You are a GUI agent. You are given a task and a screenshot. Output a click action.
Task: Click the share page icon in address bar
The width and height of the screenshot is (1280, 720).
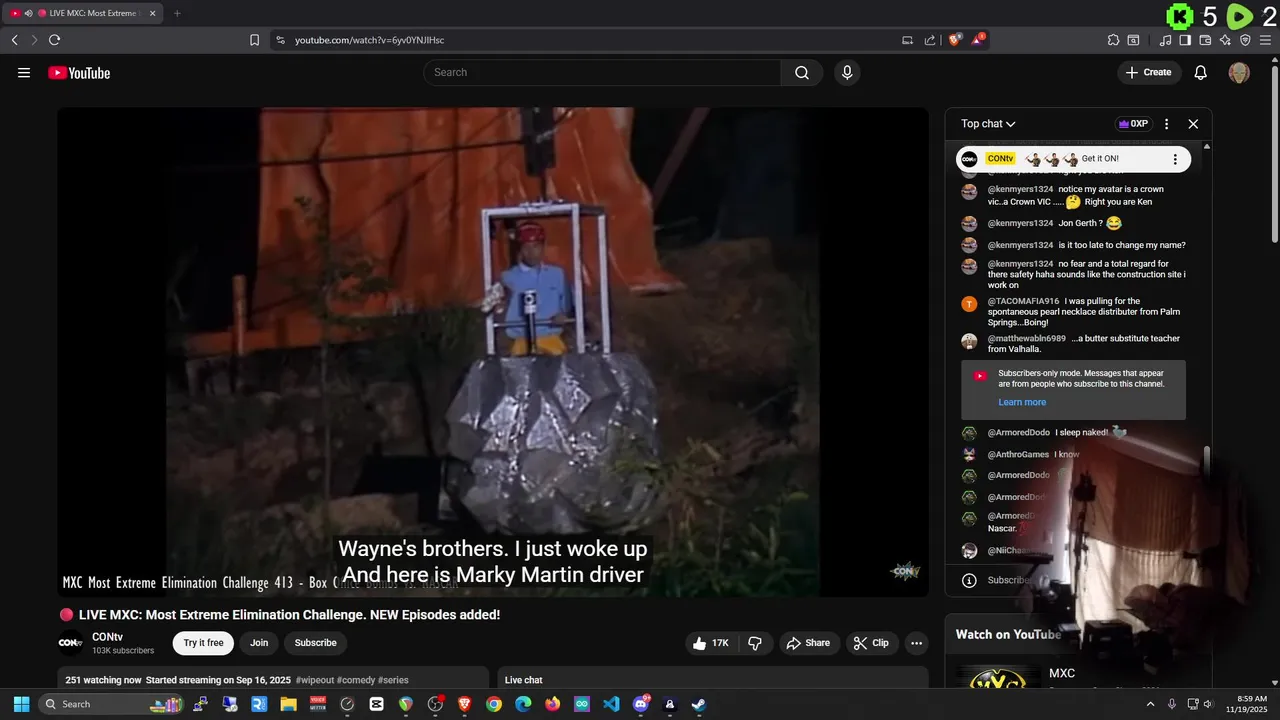930,40
